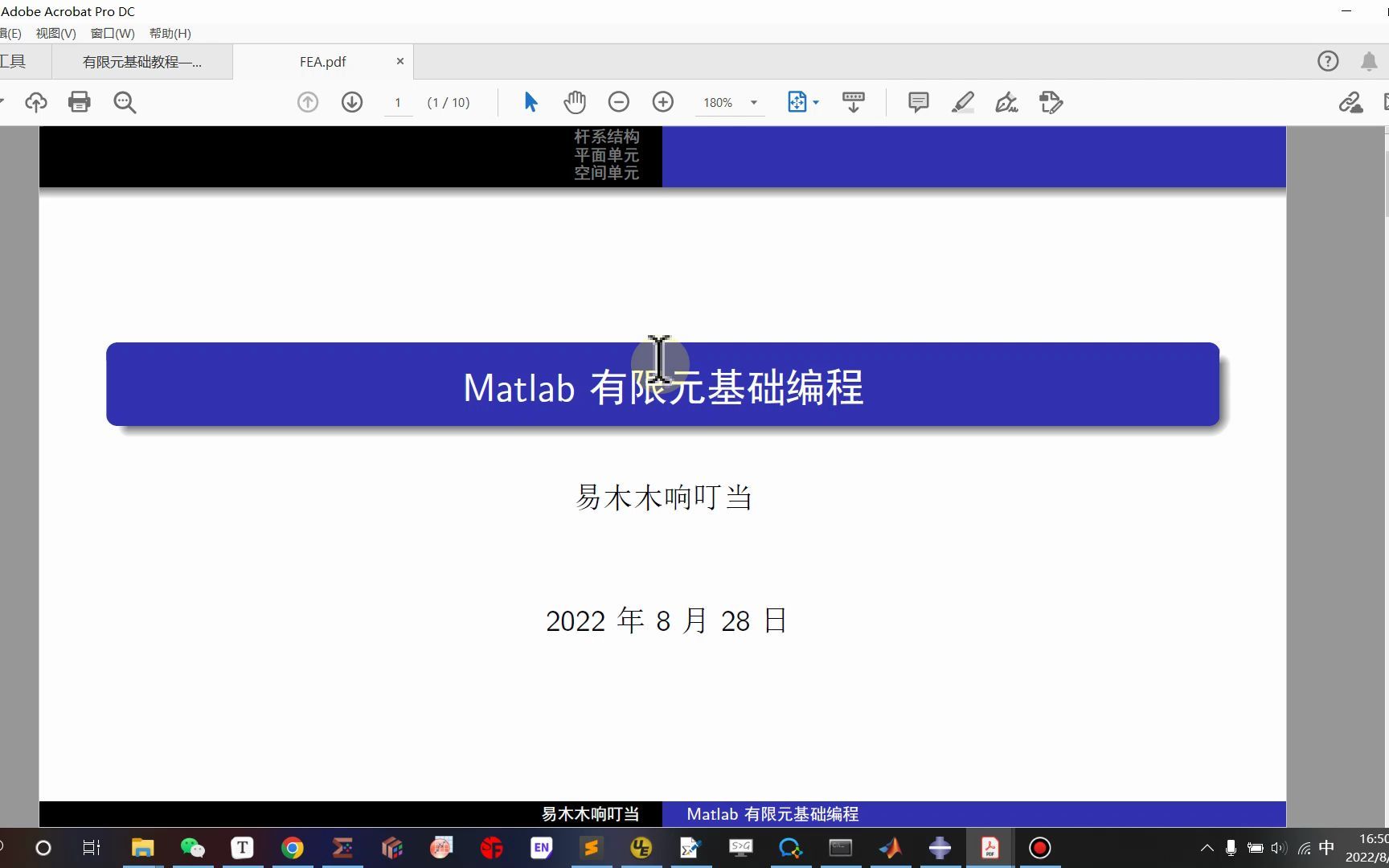Screen dimensions: 1389x868
Task: Select the highlighter pen tool
Action: coord(963,102)
